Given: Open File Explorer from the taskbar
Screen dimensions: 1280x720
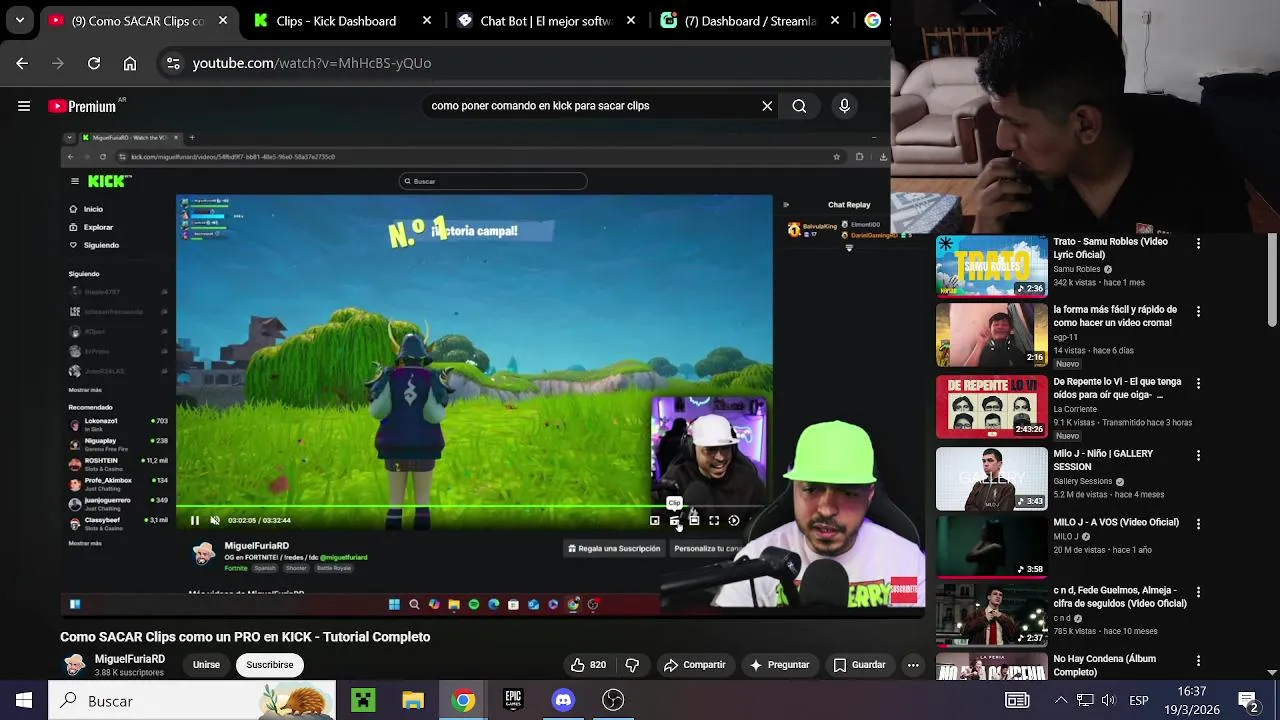Looking at the screenshot, I should tap(413, 701).
